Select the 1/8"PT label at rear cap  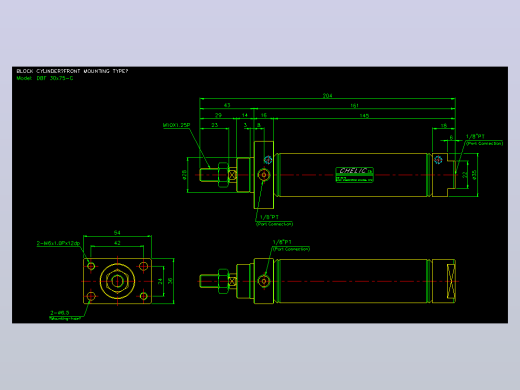[x=475, y=136]
